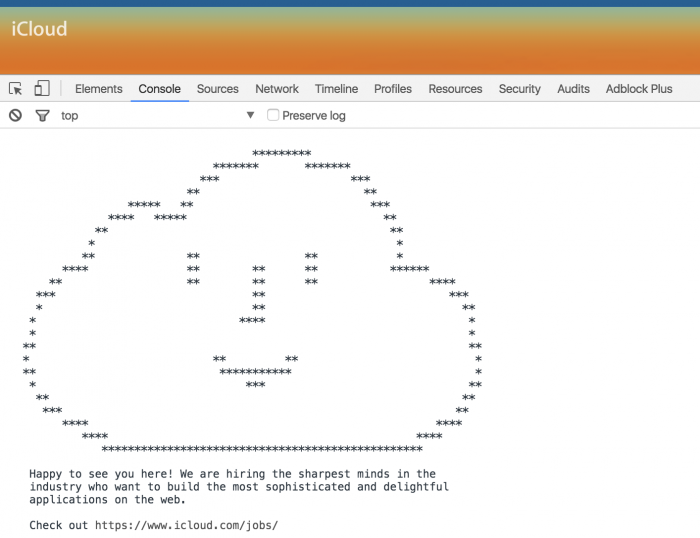This screenshot has width=700, height=538.
Task: Open the Resources tab
Action: point(455,89)
